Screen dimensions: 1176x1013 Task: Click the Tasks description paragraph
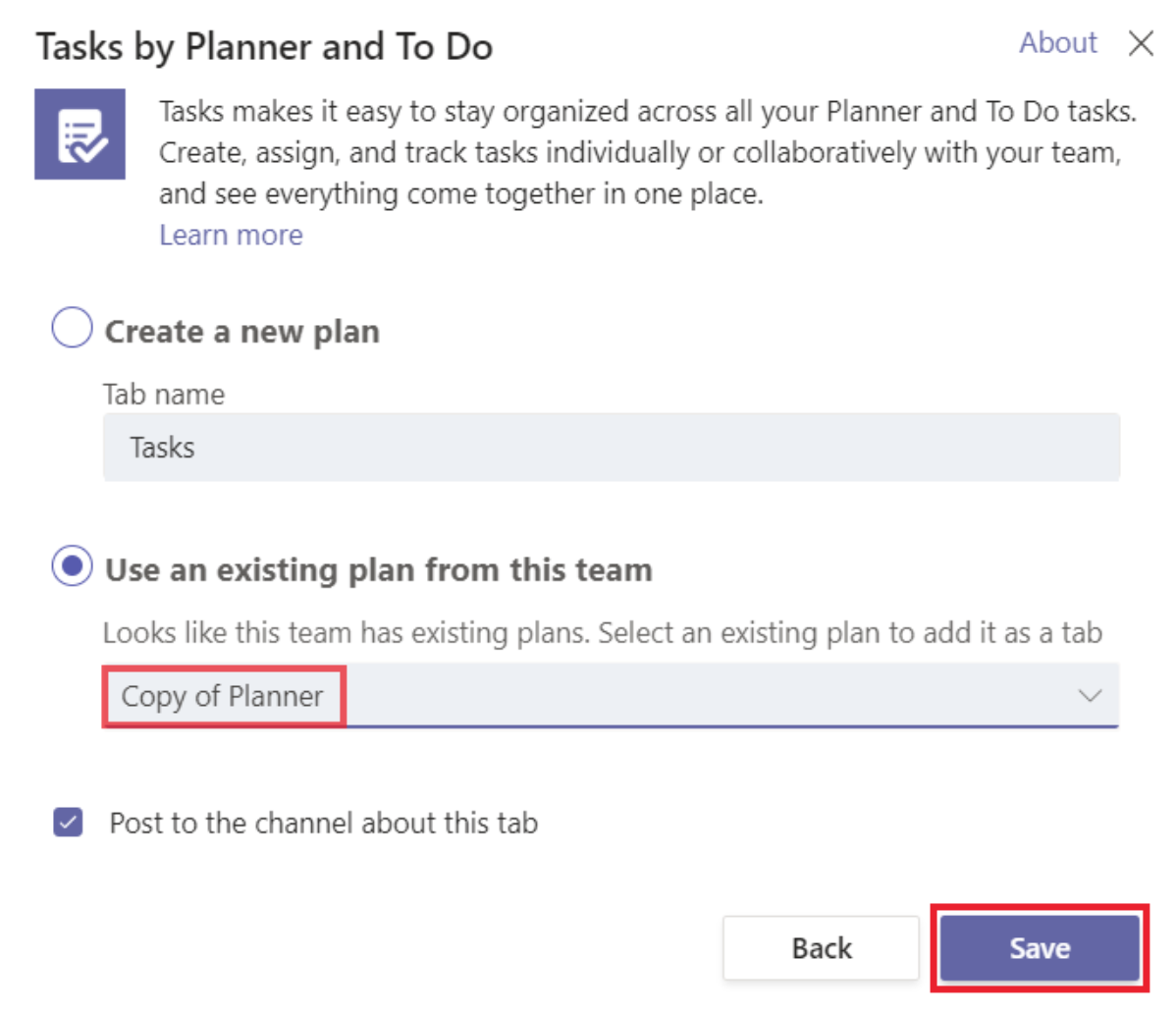click(648, 152)
